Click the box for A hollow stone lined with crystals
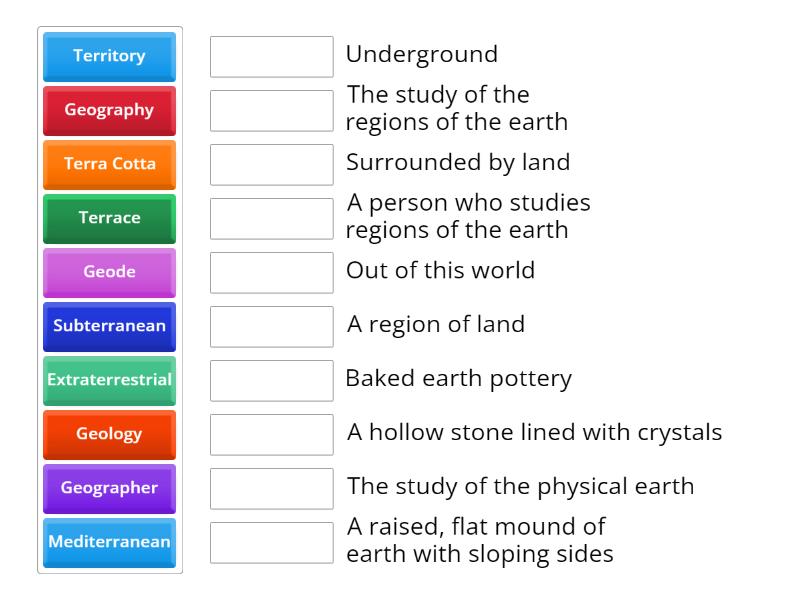 tap(271, 434)
